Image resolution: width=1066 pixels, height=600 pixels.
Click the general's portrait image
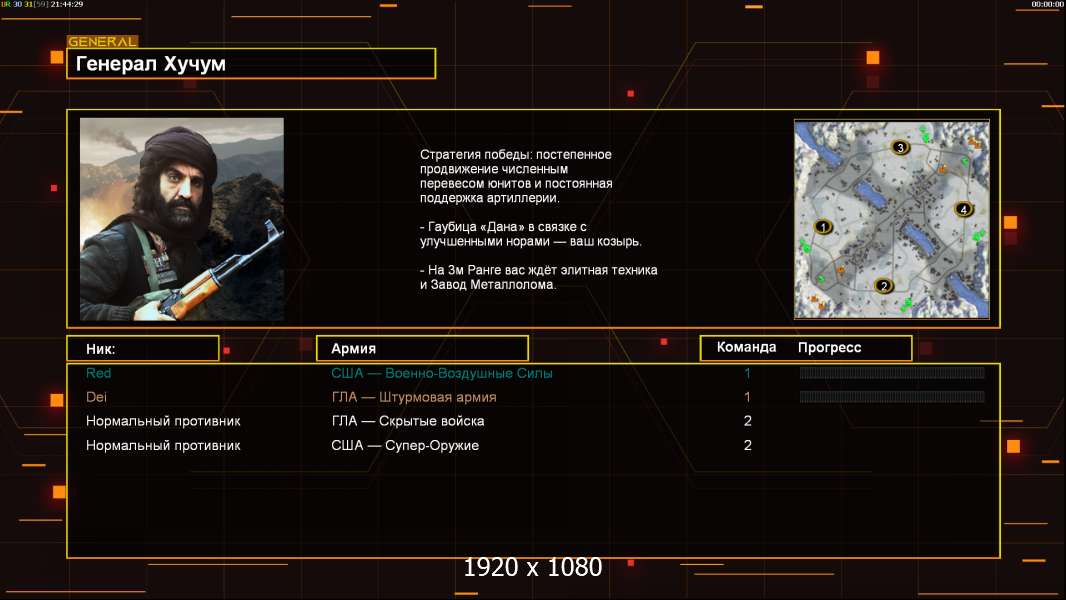(x=182, y=219)
